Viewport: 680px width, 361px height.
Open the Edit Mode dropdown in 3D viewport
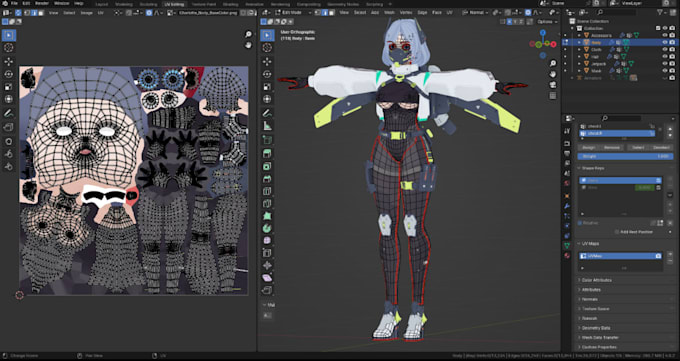point(292,13)
